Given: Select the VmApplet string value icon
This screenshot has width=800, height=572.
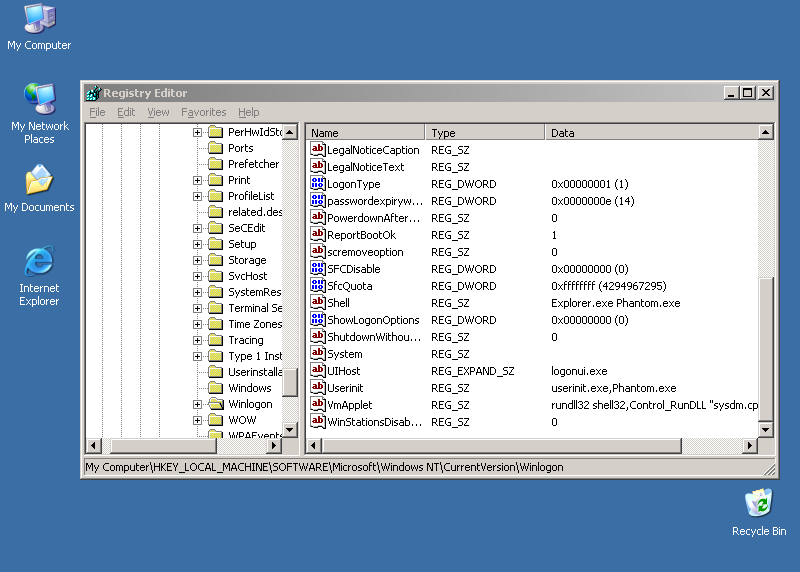Looking at the screenshot, I should (317, 405).
